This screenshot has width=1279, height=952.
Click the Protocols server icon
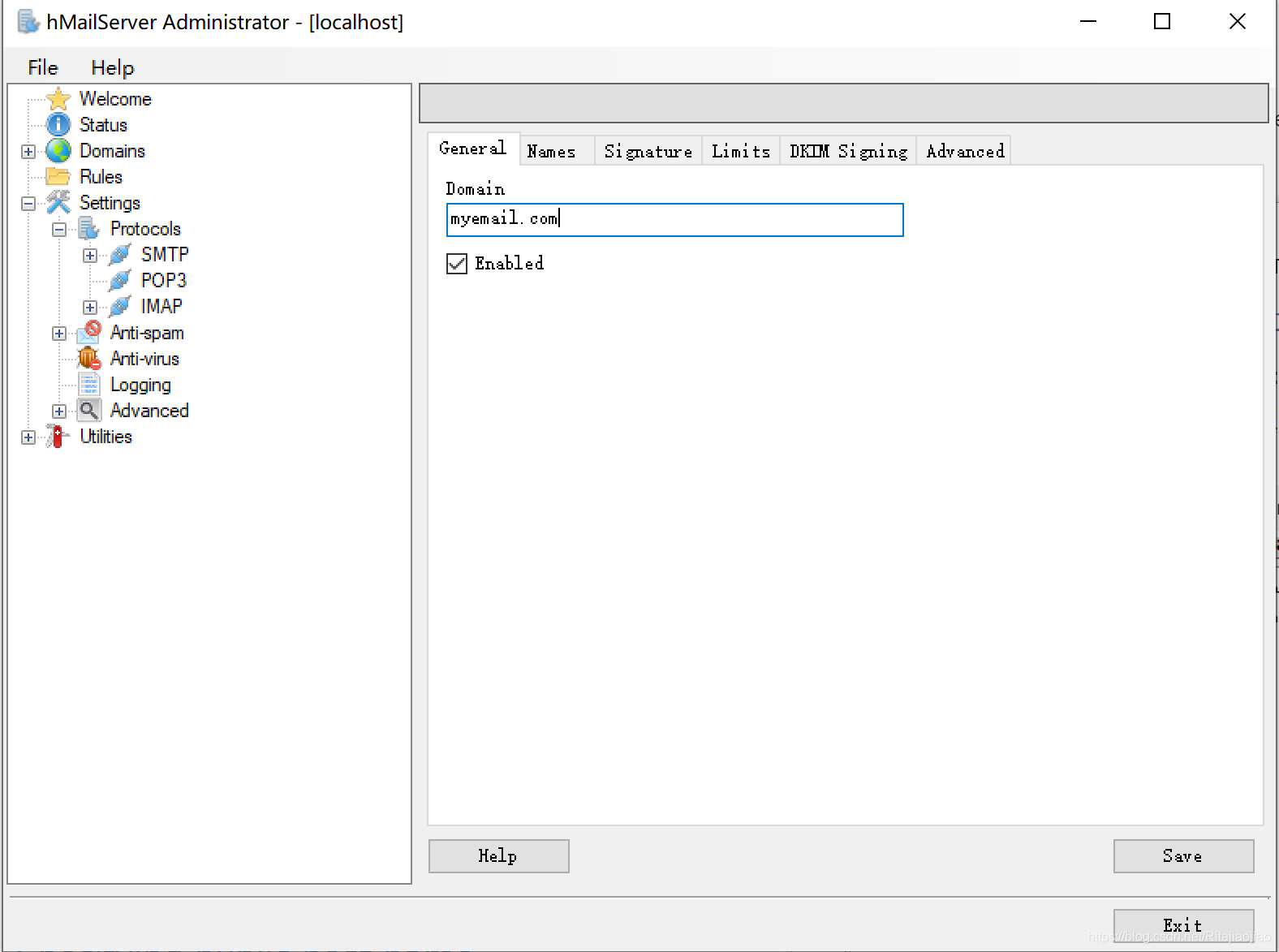(89, 229)
